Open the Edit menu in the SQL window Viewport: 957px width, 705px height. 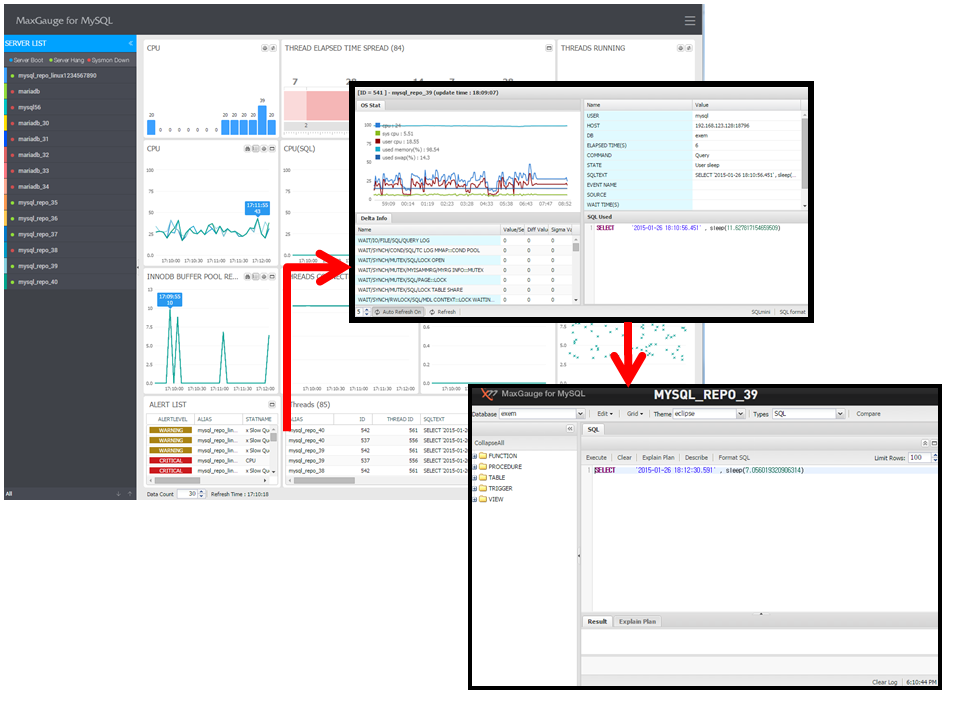click(605, 414)
